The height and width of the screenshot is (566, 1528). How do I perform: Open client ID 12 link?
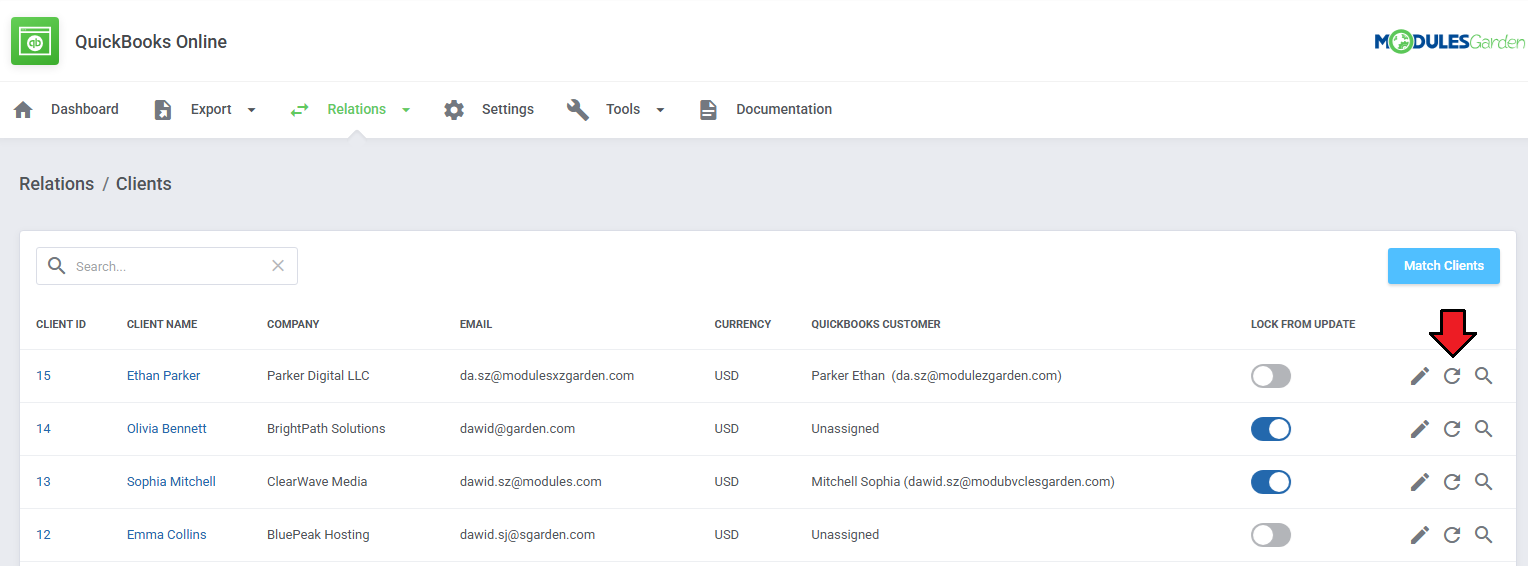43,535
